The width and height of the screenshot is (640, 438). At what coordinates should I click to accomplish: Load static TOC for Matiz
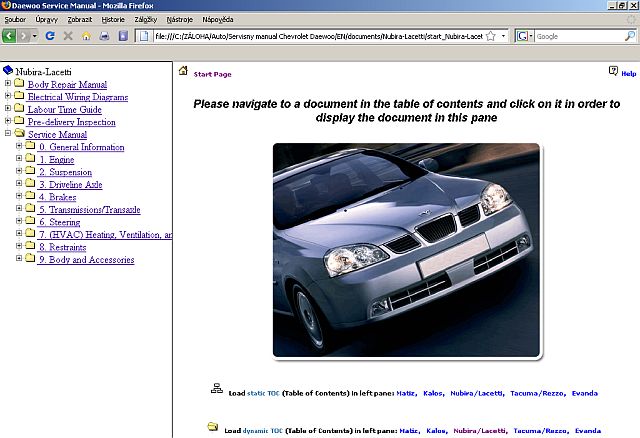pos(407,394)
